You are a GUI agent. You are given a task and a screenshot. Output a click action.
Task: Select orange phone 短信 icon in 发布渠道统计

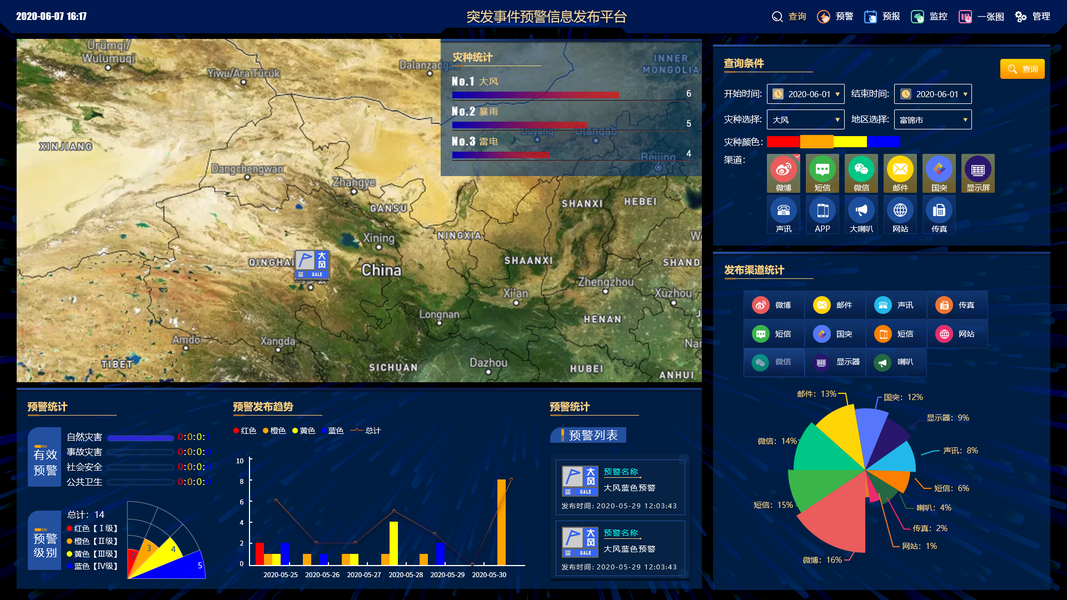tap(883, 334)
